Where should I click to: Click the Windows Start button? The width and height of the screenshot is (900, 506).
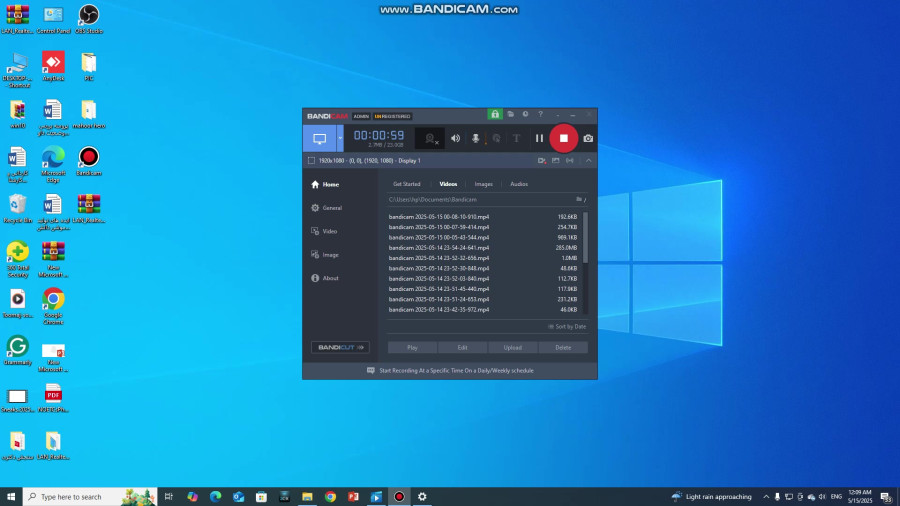11,497
